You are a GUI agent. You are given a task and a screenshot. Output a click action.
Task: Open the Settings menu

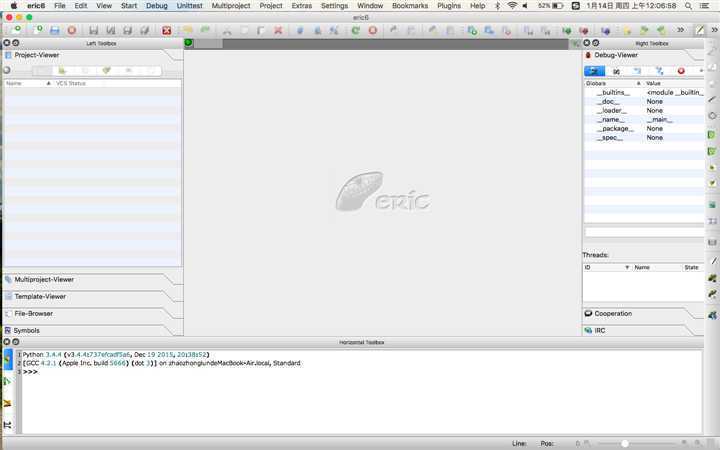click(x=334, y=6)
